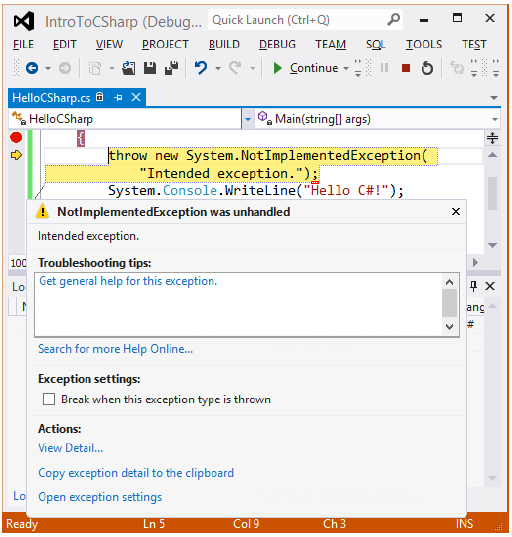Open the TOOLS menu
This screenshot has width=512, height=537.
tap(424, 45)
